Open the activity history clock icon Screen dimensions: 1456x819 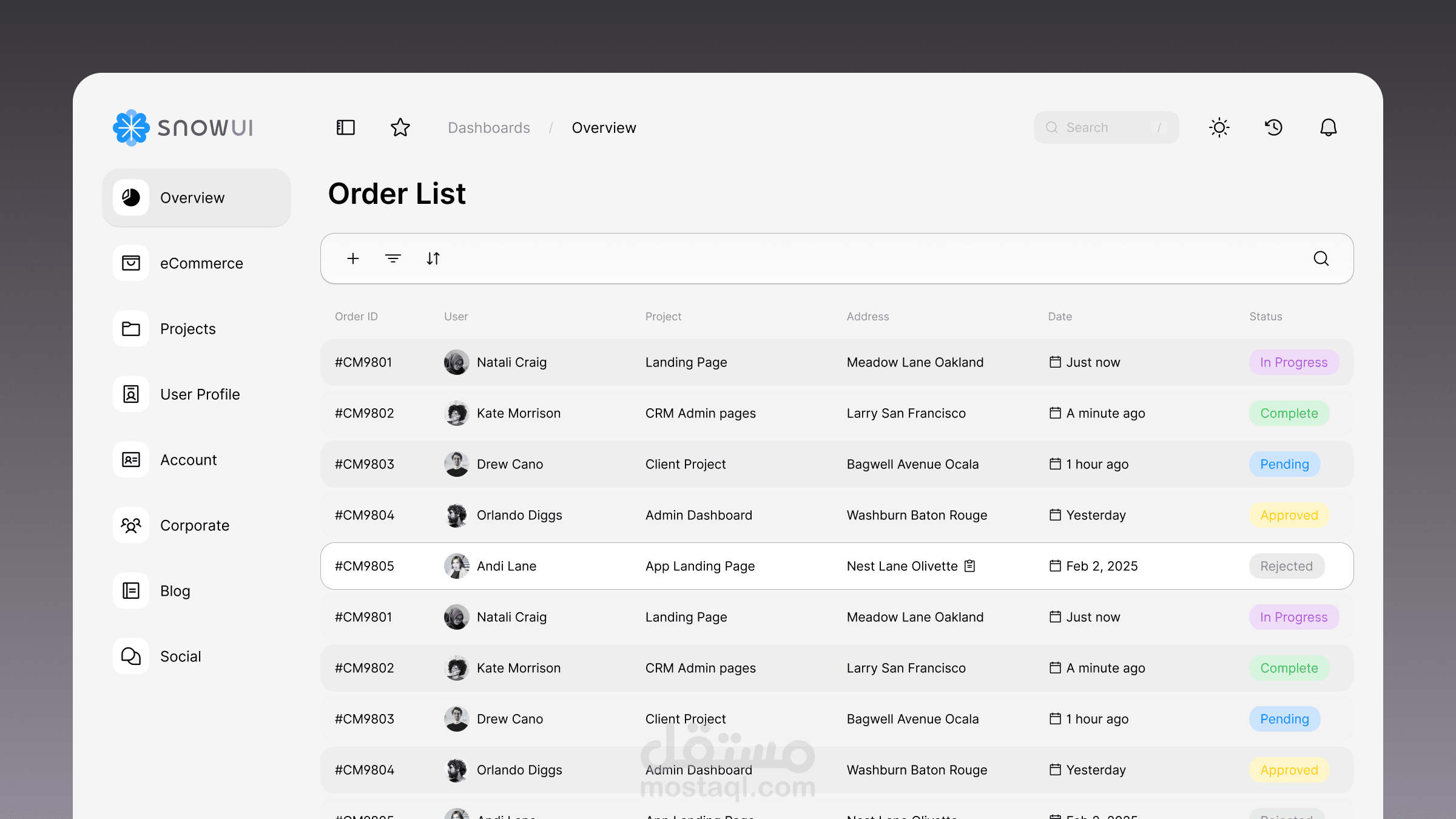coord(1274,127)
